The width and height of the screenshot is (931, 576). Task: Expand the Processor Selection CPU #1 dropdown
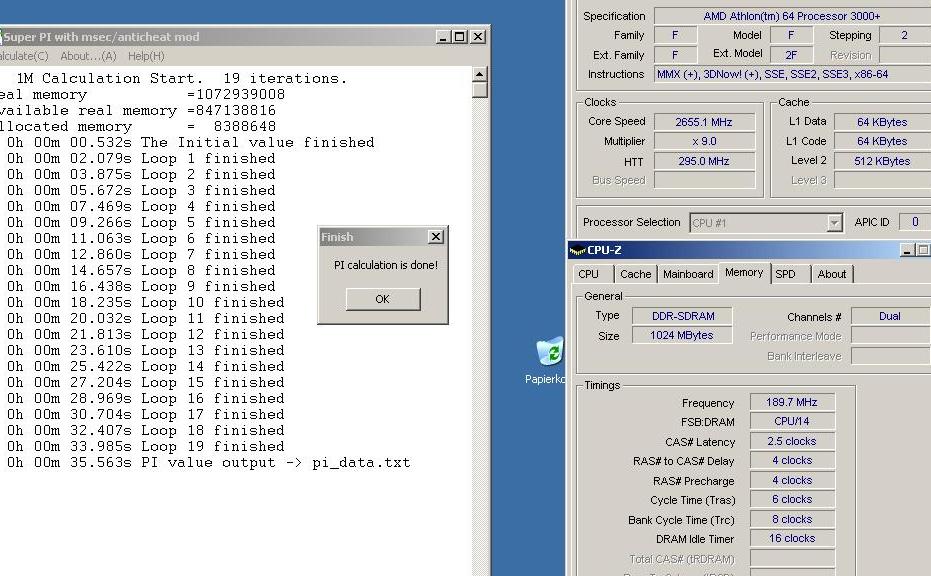[834, 223]
